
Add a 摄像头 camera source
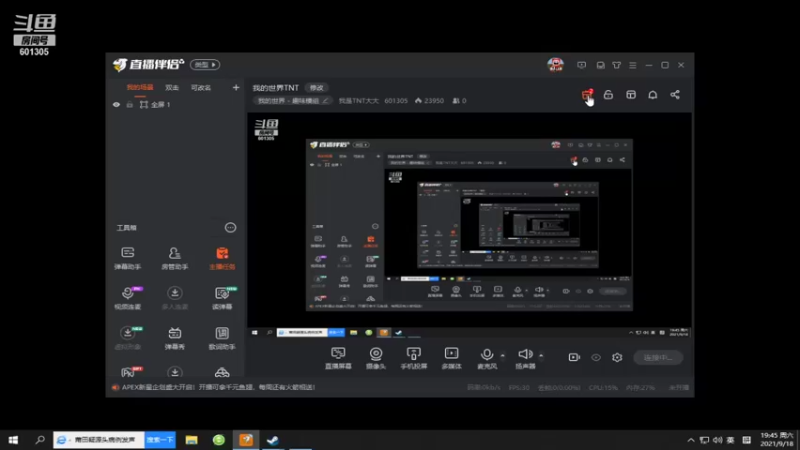pos(376,358)
